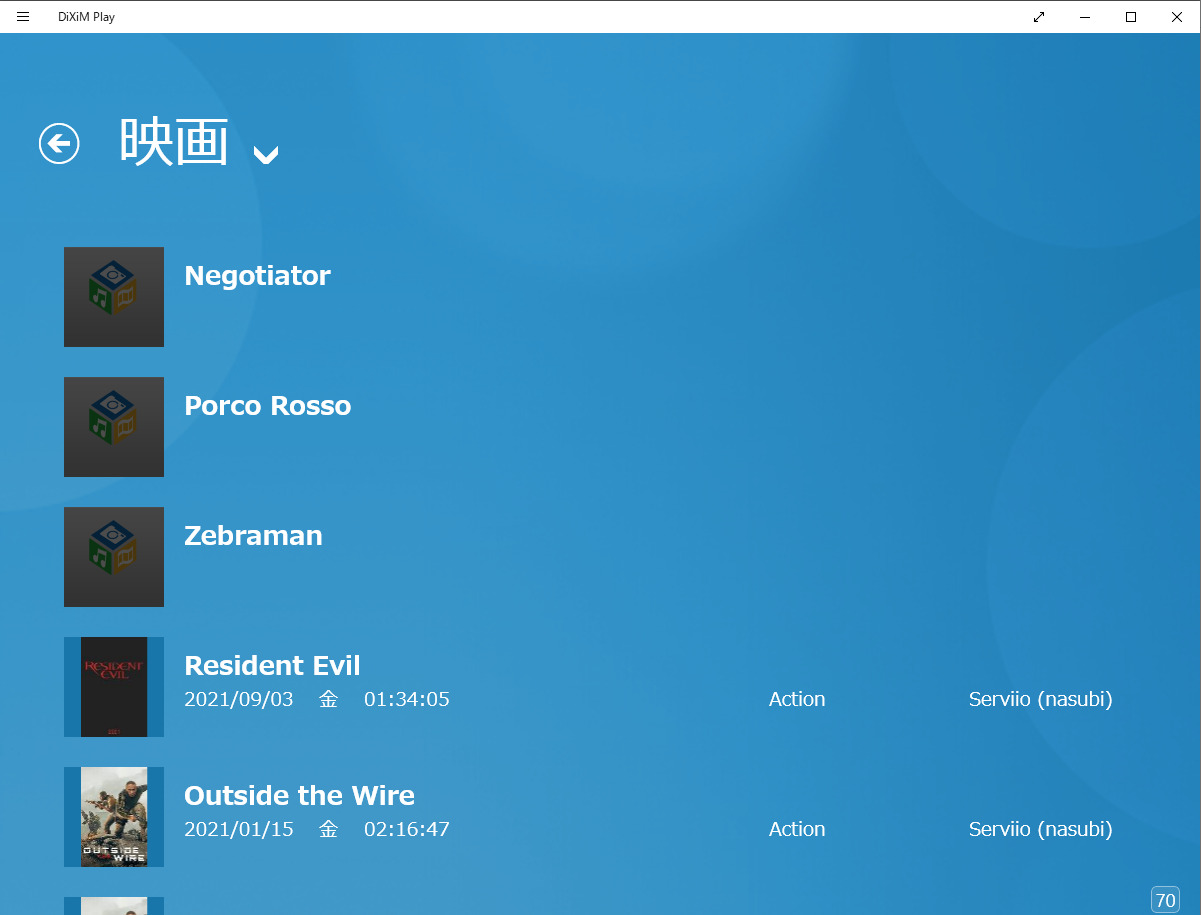Open the Outside the Wire title
This screenshot has height=915, width=1201.
pyautogui.click(x=299, y=796)
